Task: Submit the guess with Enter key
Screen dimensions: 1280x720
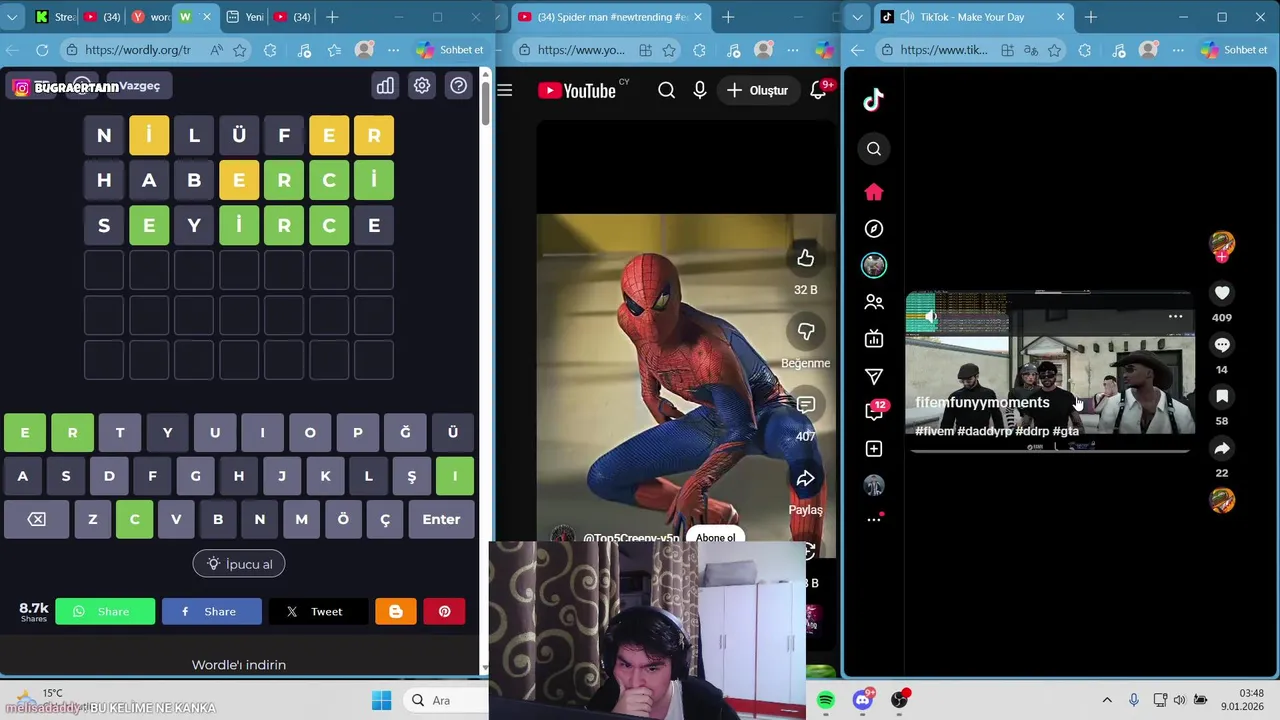Action: point(441,520)
